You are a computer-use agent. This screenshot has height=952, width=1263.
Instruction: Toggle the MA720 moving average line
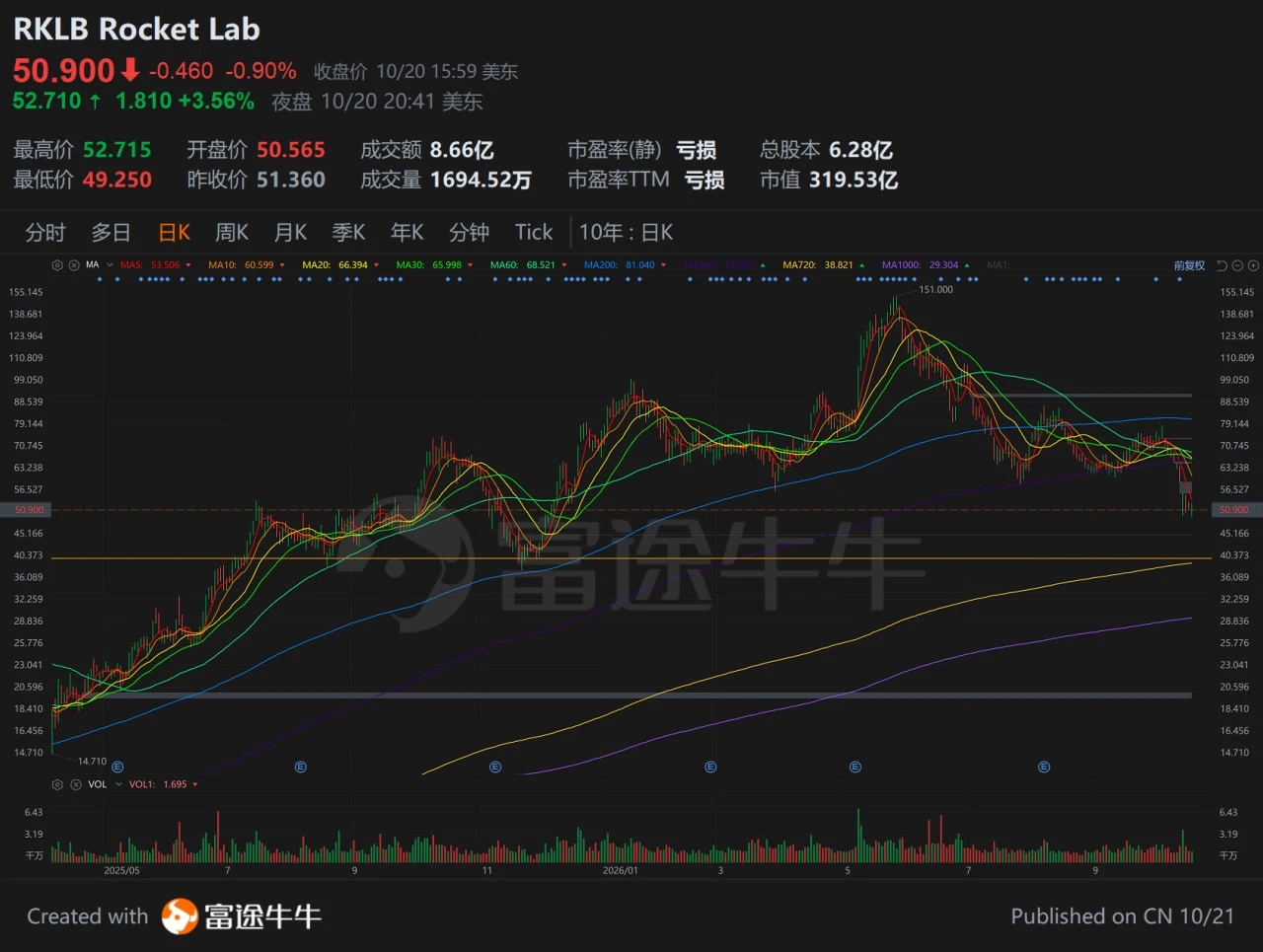[824, 265]
